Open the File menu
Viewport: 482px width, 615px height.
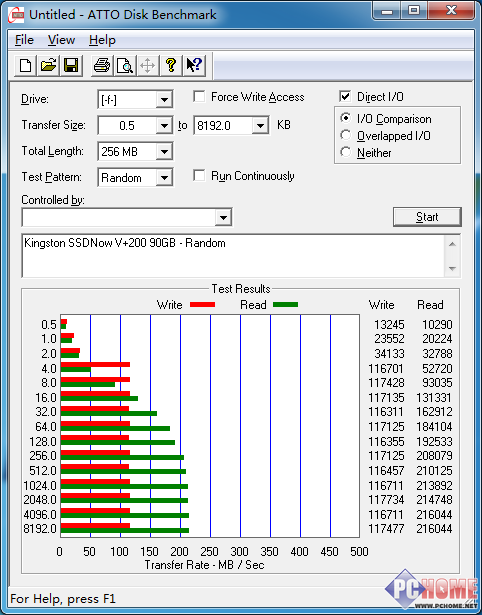(x=24, y=40)
